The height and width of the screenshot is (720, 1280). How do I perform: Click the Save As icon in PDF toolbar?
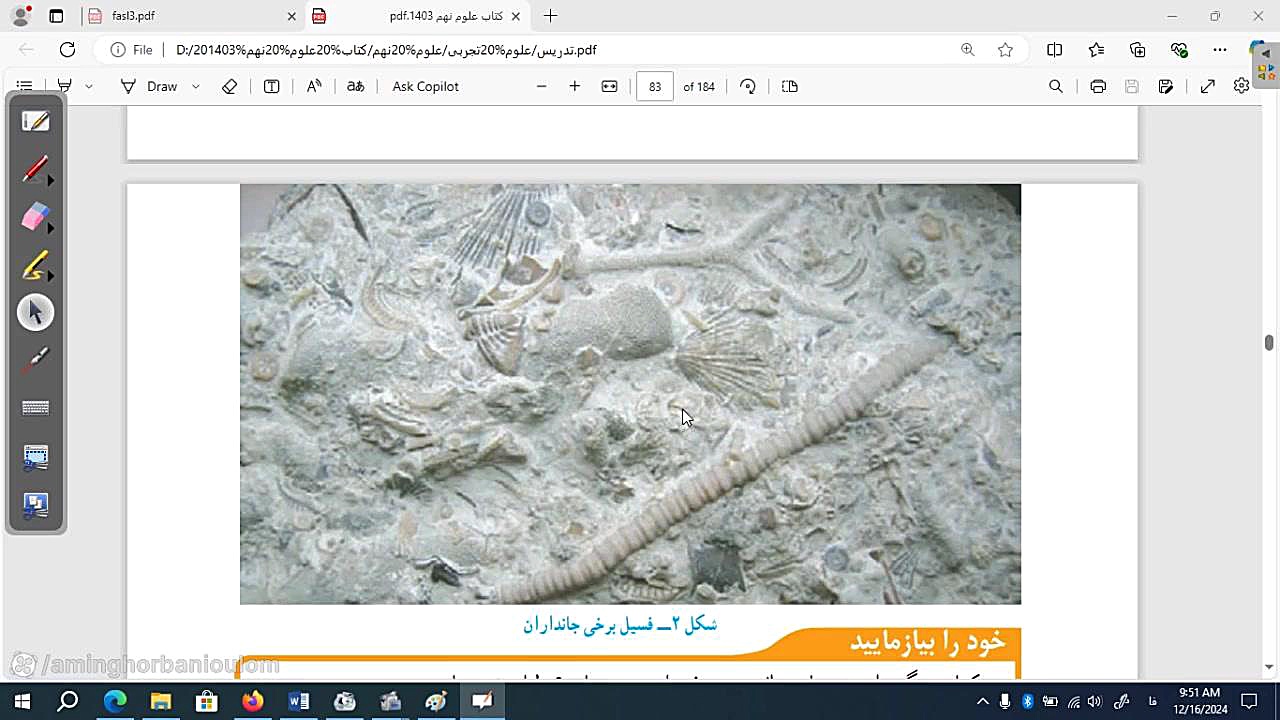click(x=1165, y=86)
